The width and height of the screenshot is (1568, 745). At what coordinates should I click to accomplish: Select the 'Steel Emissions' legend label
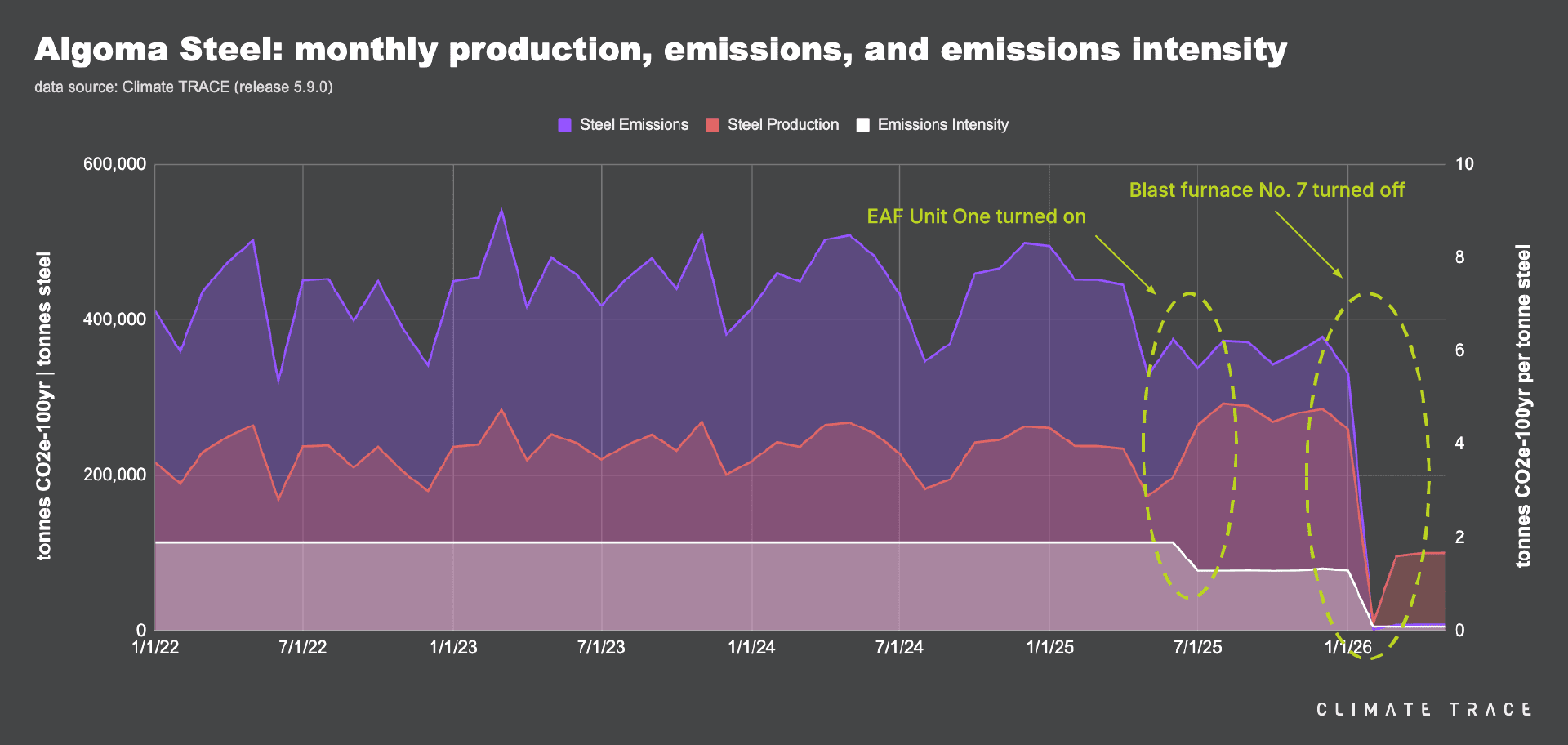tap(634, 125)
